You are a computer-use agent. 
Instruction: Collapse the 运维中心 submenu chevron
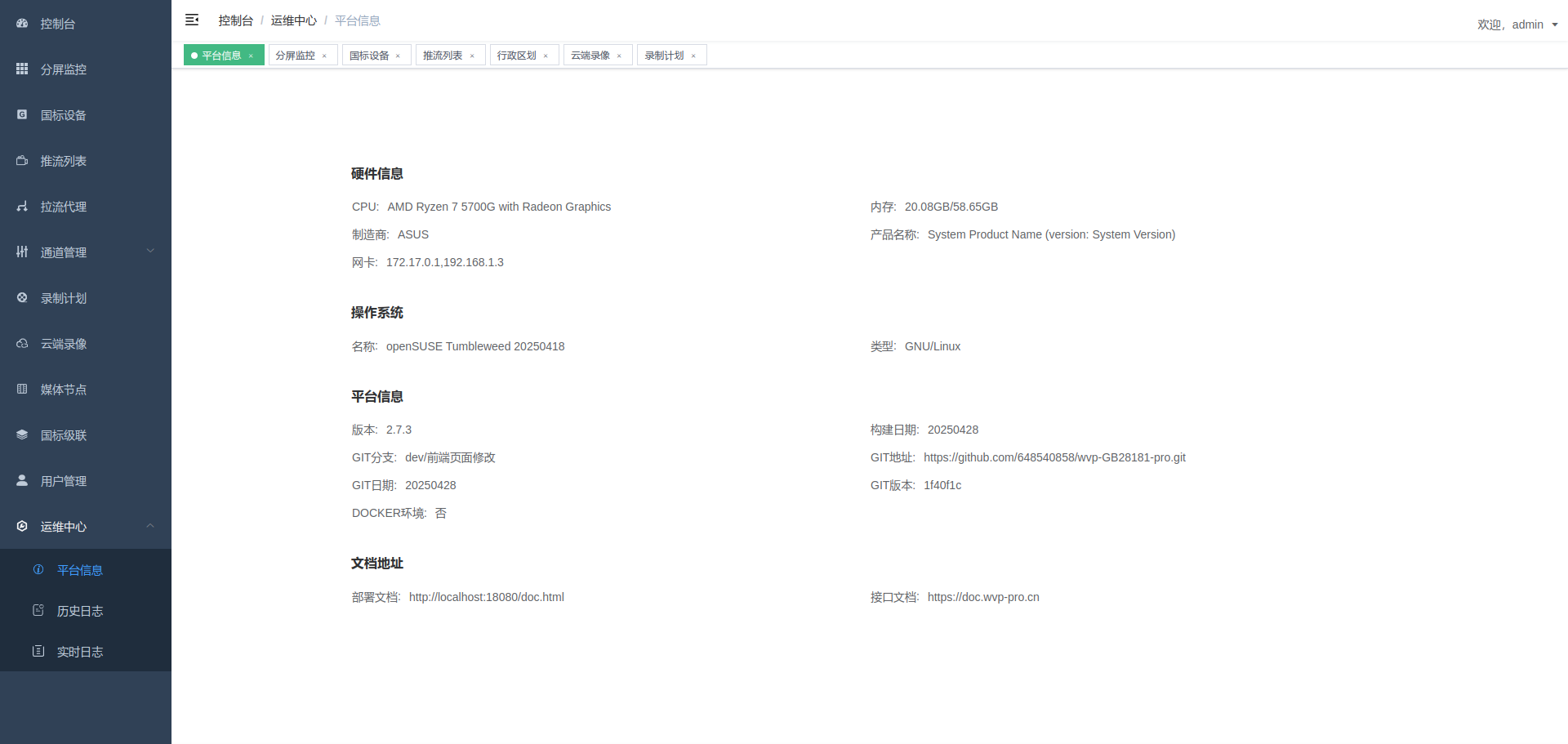[150, 526]
